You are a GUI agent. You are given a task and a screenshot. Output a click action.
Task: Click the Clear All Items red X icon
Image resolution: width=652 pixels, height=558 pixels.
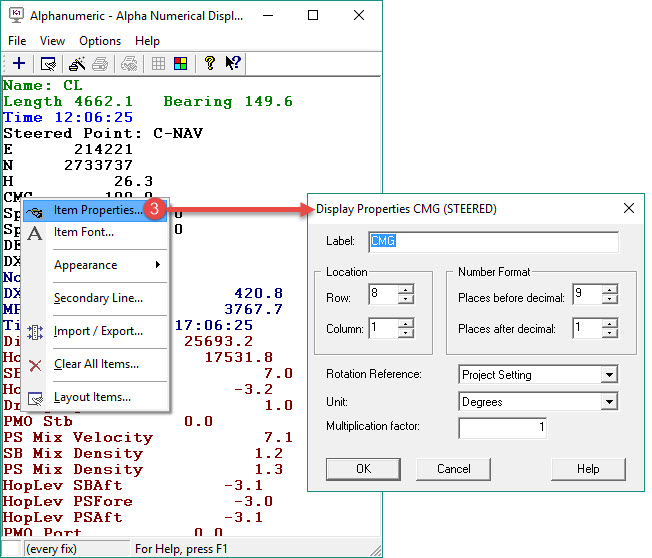pyautogui.click(x=35, y=365)
